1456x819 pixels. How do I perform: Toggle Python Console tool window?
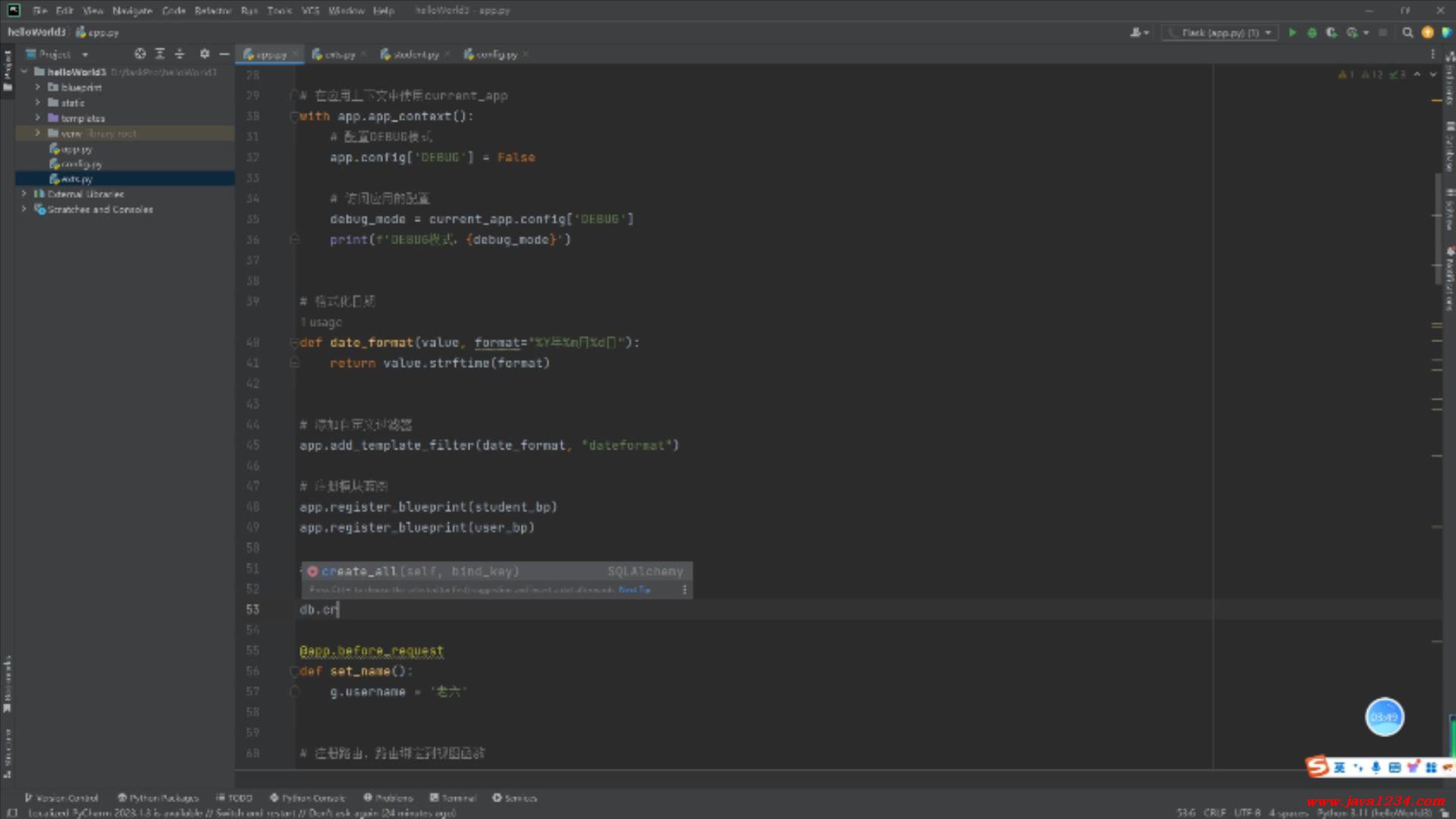307,798
